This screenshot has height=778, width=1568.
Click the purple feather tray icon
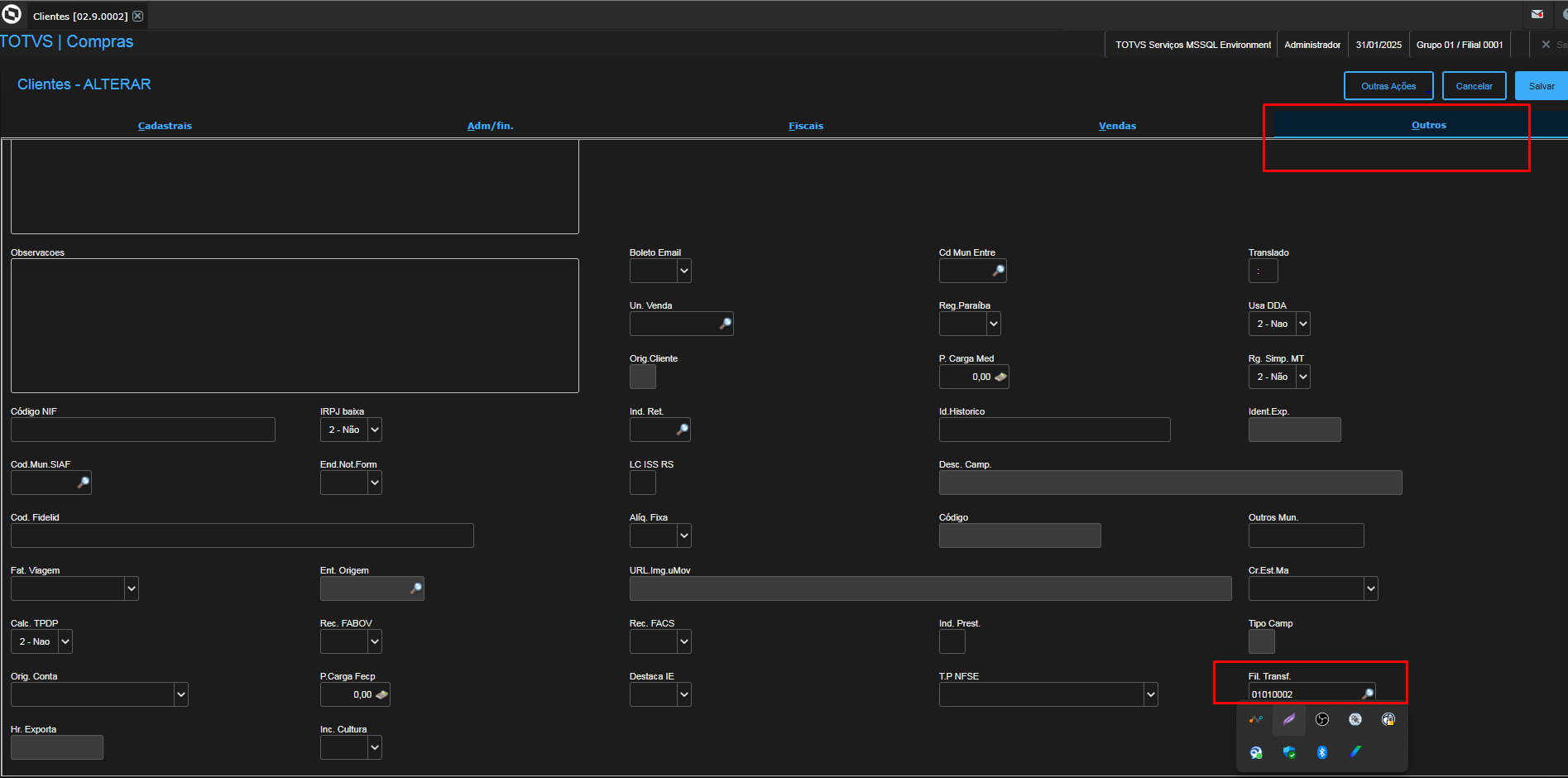point(1289,719)
